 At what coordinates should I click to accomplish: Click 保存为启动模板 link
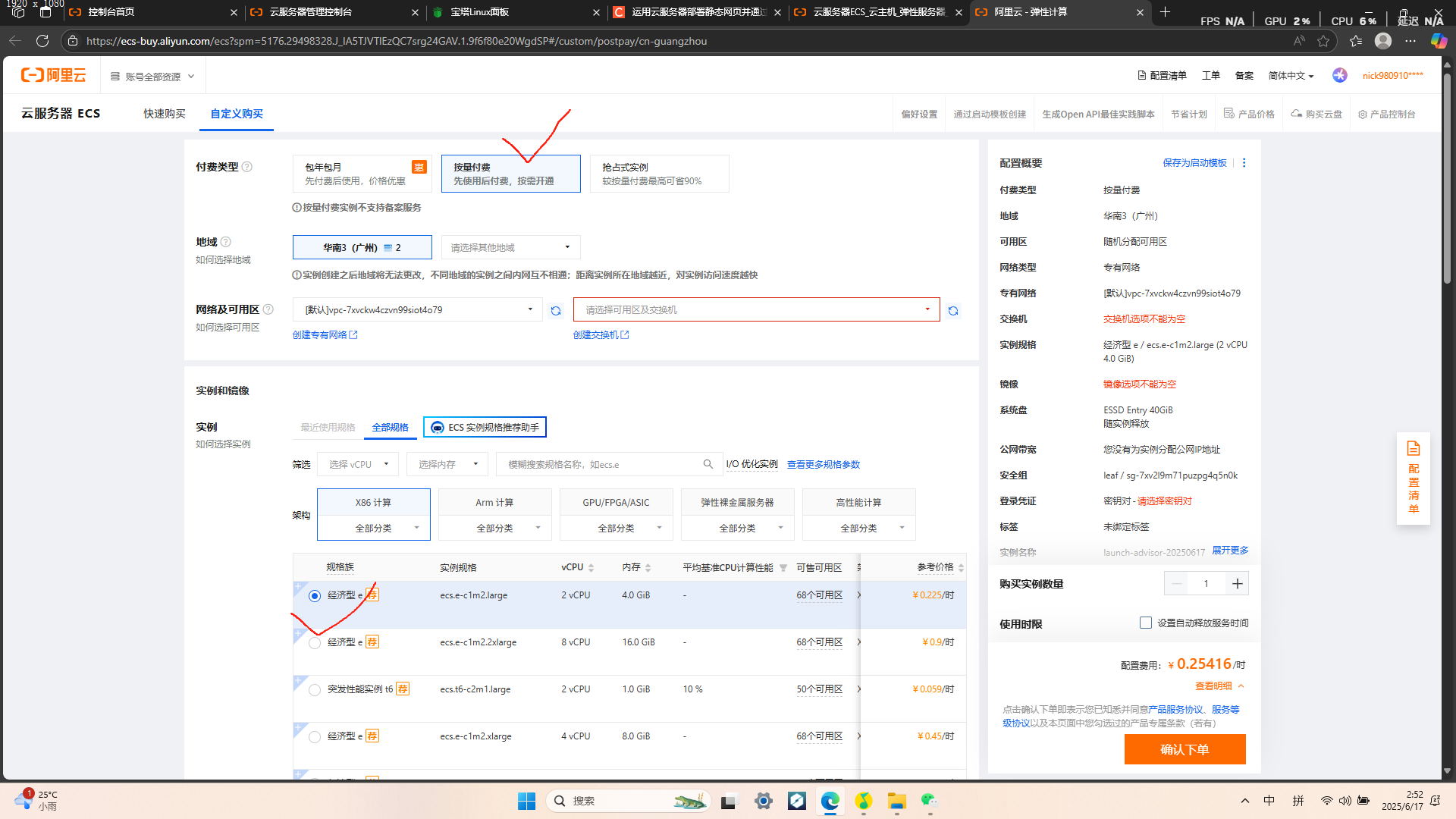(x=1194, y=163)
